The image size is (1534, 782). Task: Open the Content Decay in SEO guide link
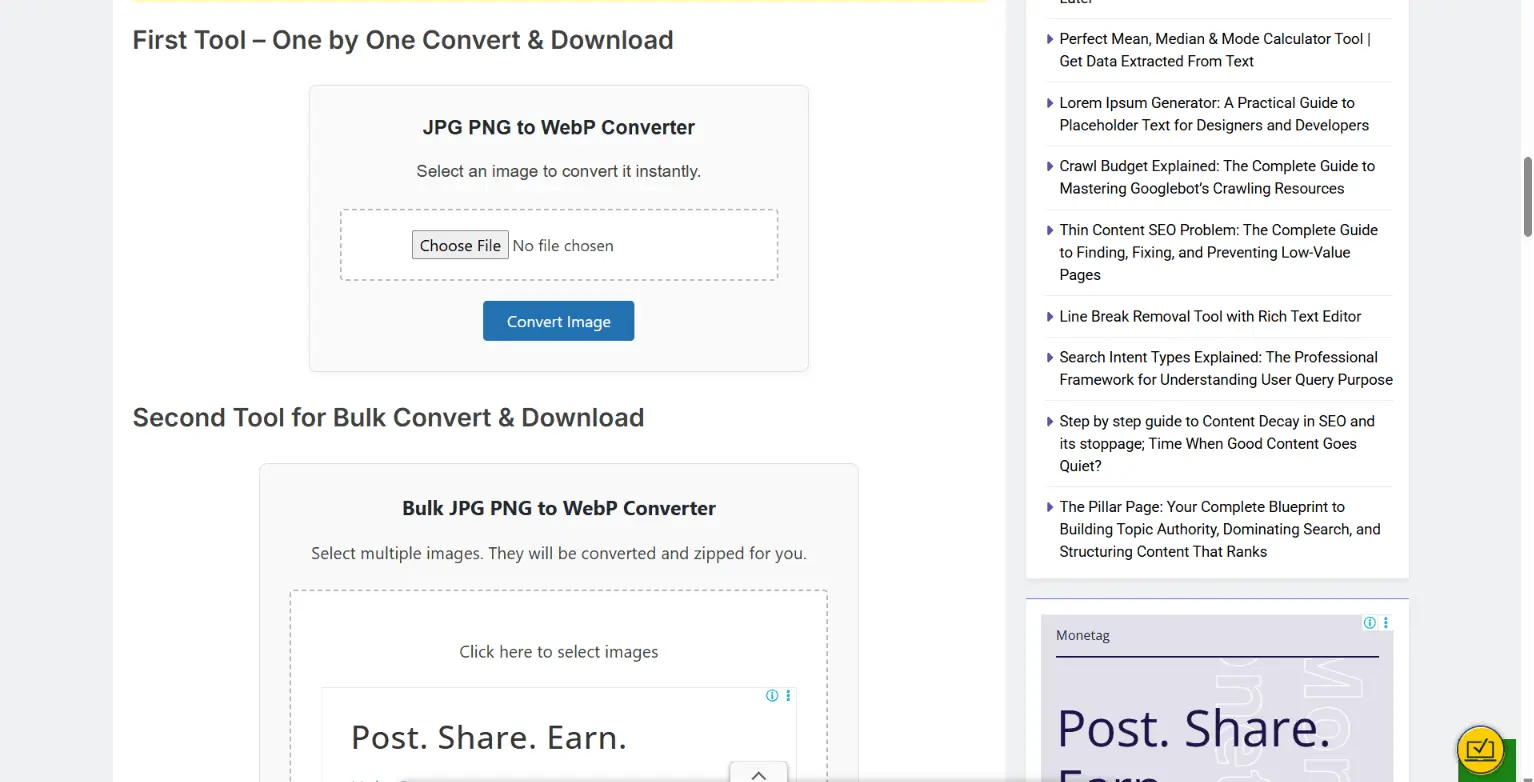coord(1217,443)
